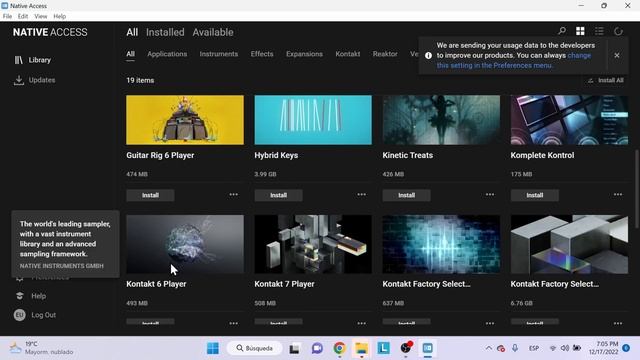
Task: Install Hybrid Keys
Action: coord(278,196)
